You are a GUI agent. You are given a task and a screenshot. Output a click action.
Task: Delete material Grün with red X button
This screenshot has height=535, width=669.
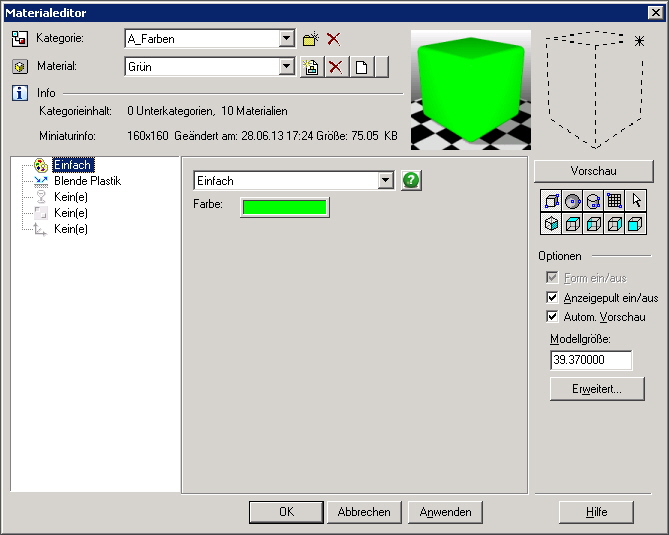(x=337, y=67)
